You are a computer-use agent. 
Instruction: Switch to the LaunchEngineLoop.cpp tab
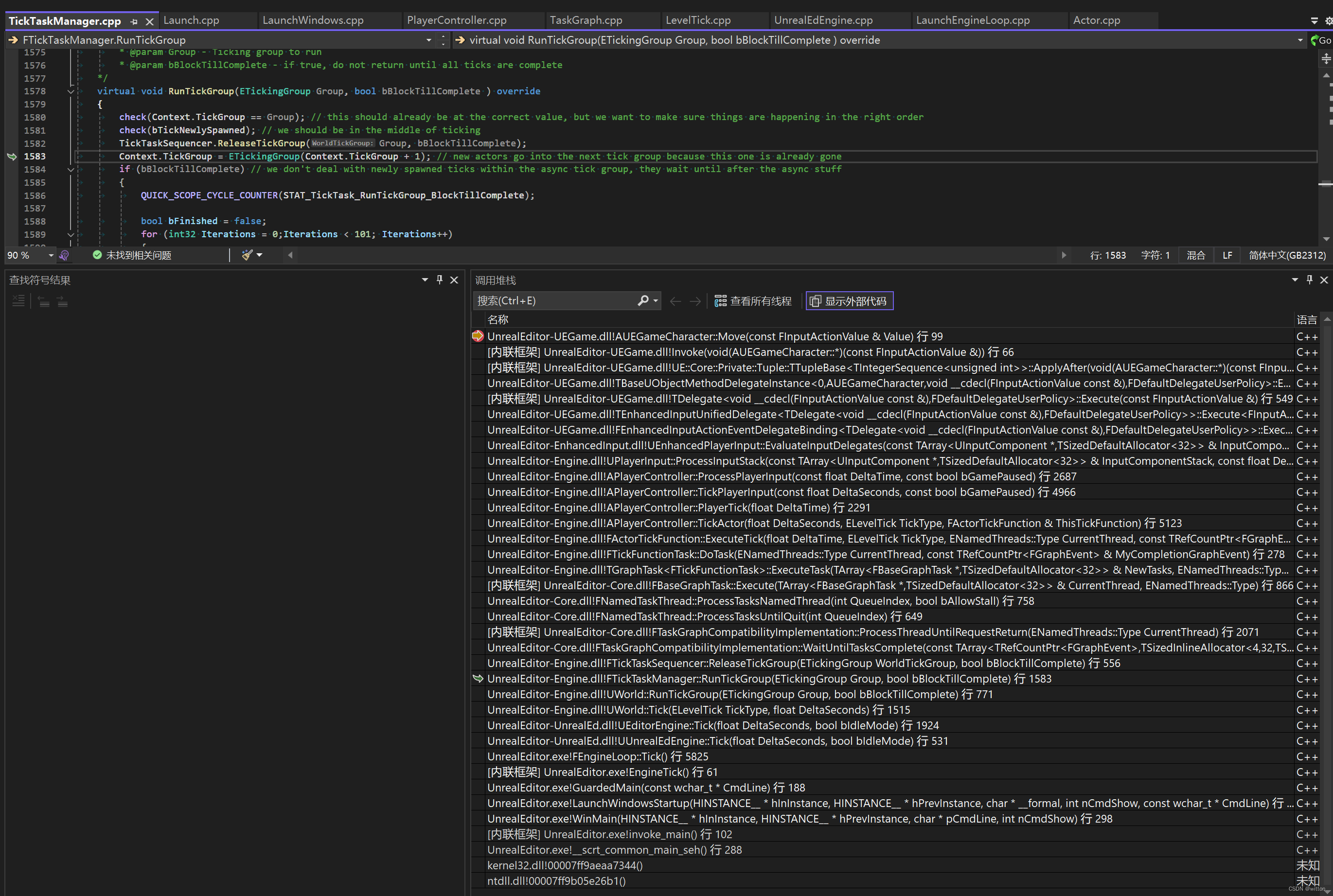[x=972, y=20]
